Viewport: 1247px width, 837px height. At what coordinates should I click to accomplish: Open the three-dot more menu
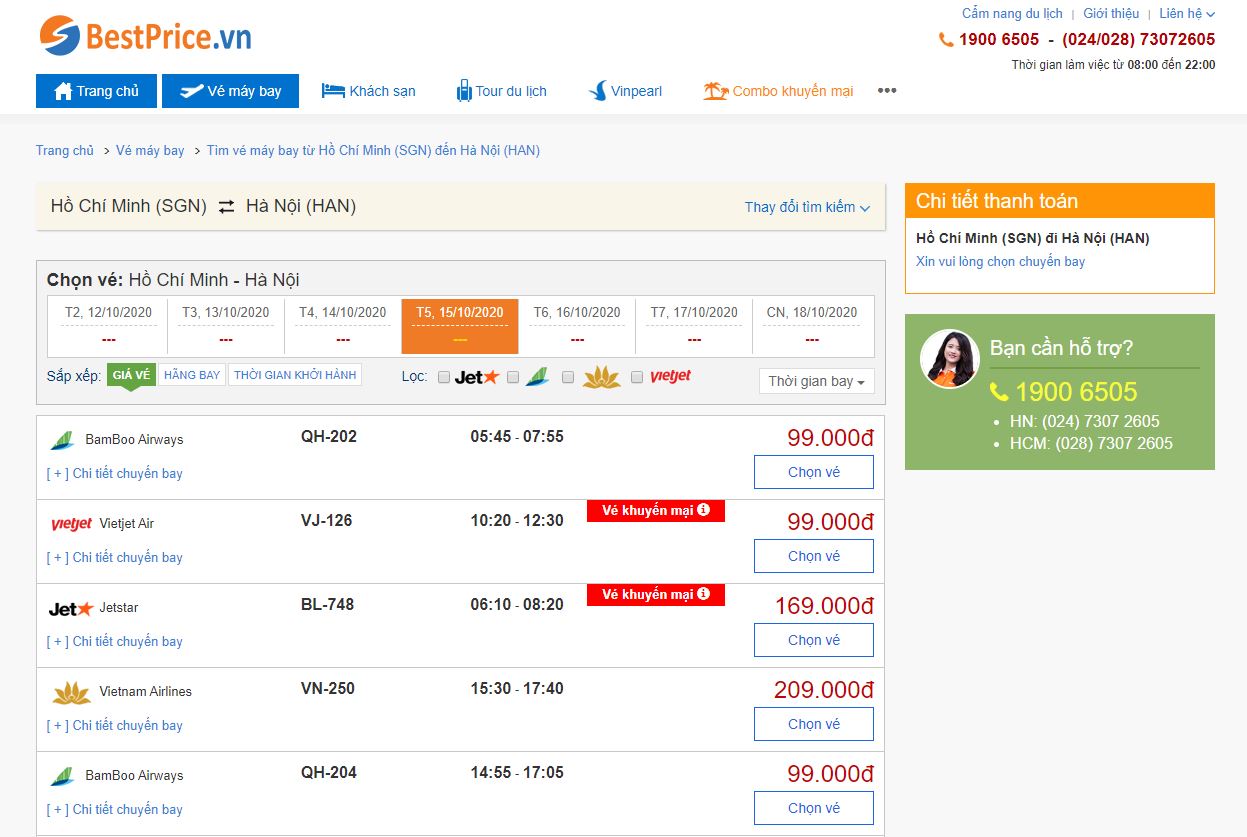click(x=887, y=91)
